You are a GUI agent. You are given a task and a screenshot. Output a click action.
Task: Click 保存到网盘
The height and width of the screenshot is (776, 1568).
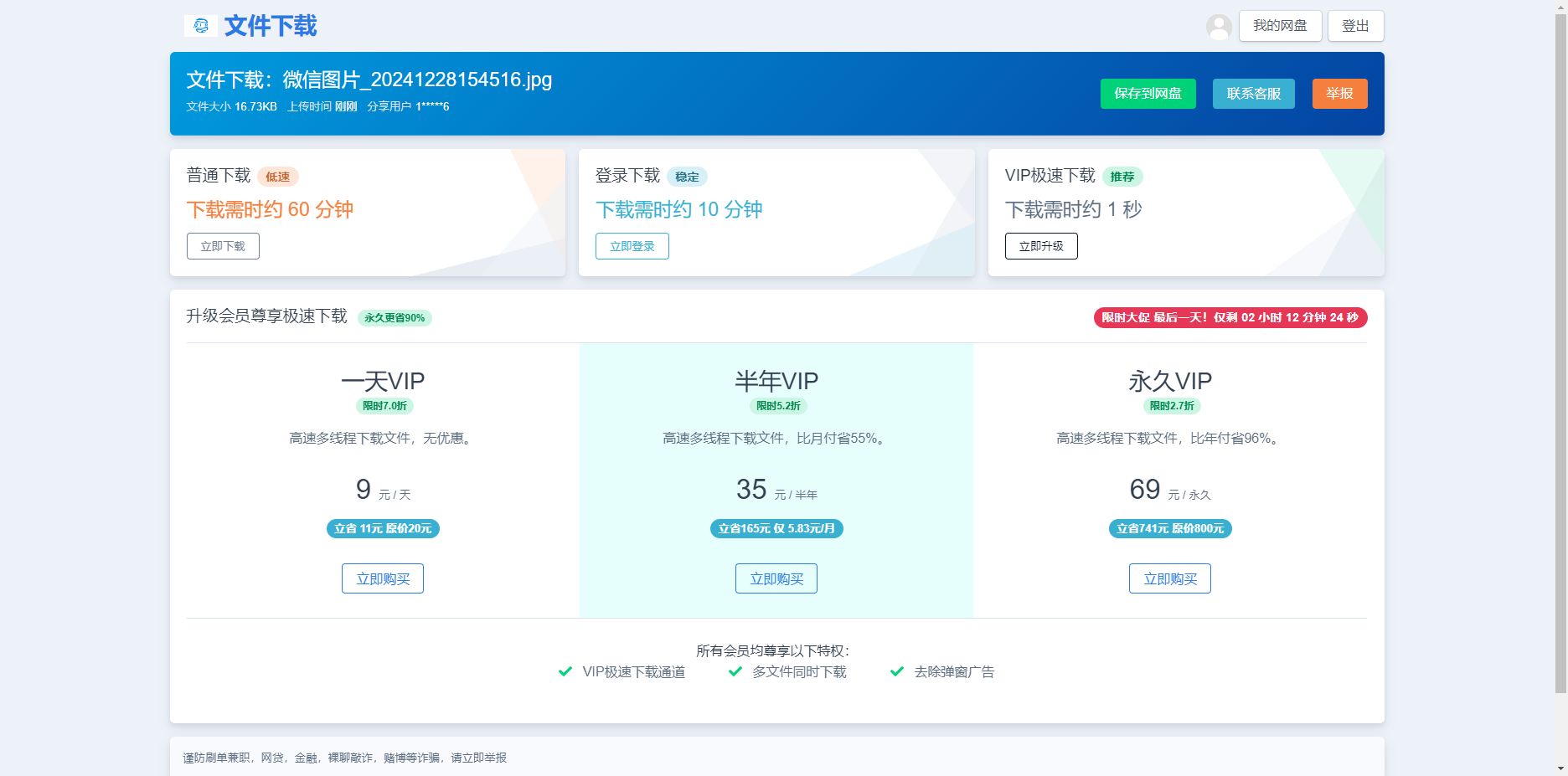[1148, 94]
